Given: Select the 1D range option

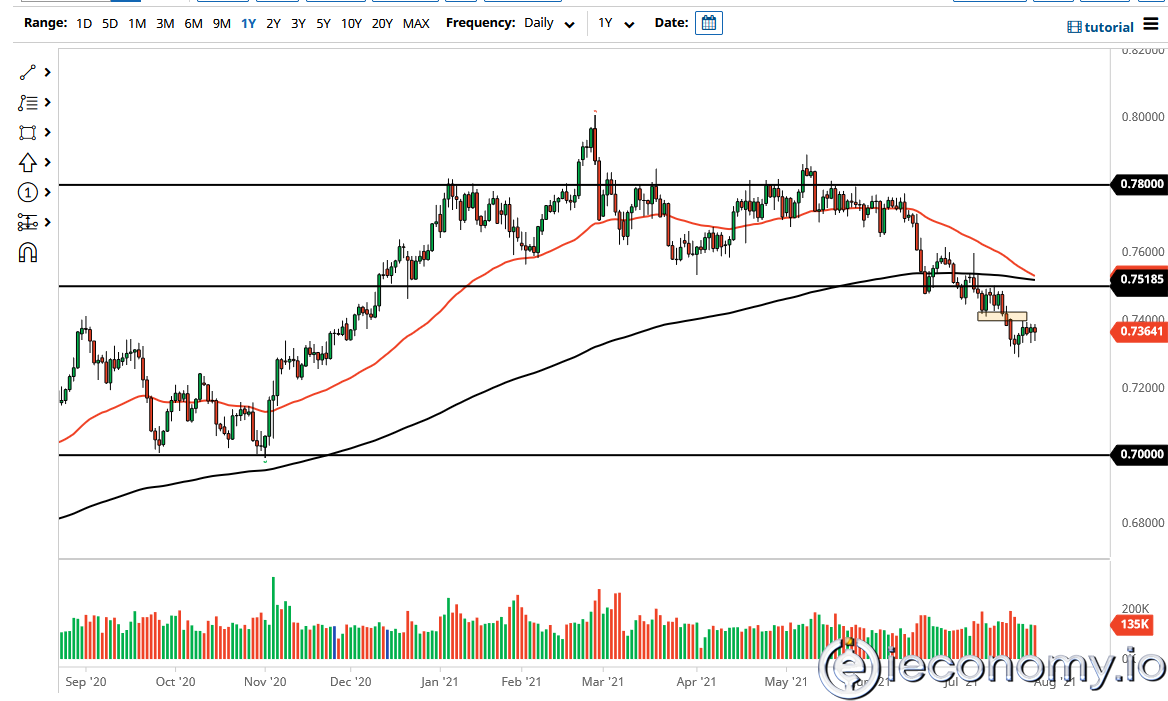Looking at the screenshot, I should click(x=84, y=23).
